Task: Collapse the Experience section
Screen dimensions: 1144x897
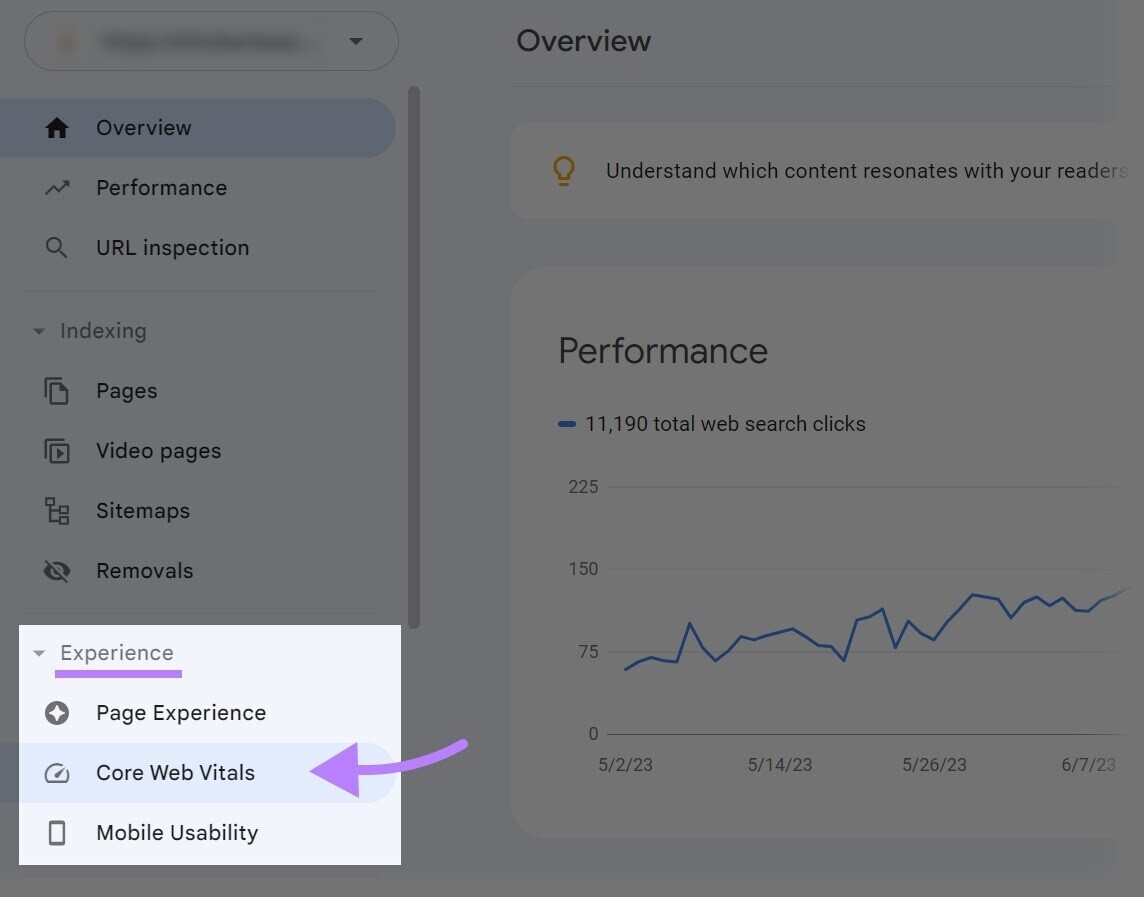Action: click(39, 652)
